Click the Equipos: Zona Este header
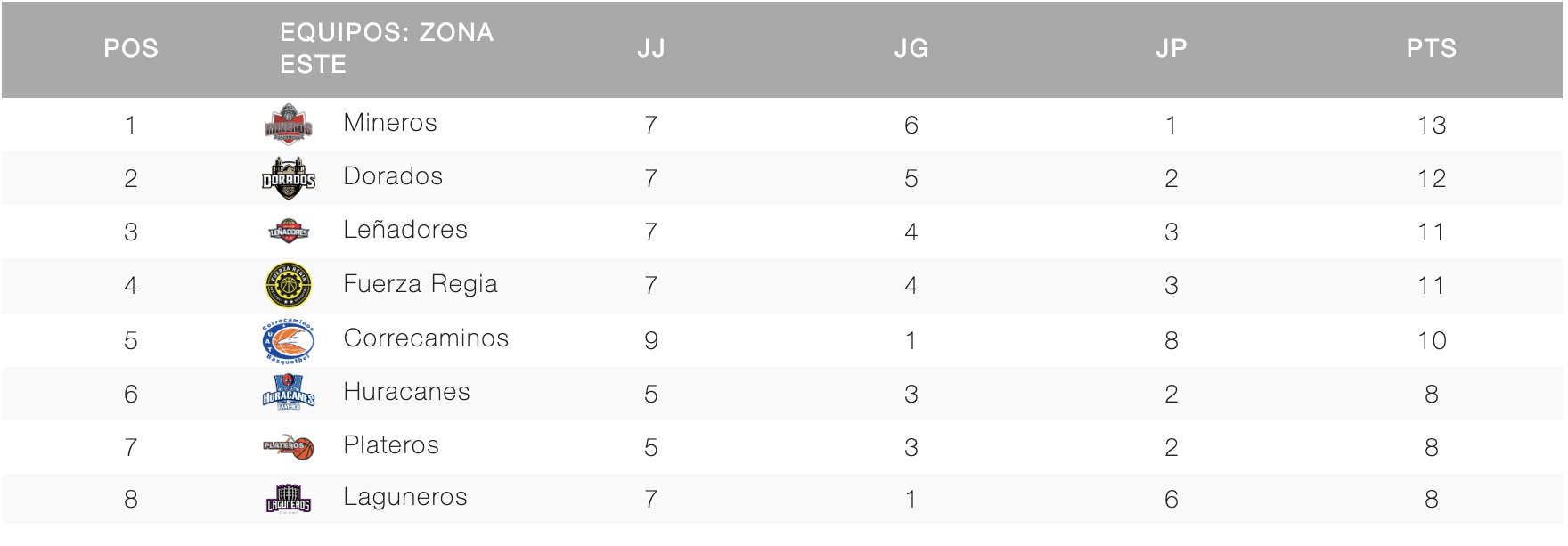 coord(387,49)
